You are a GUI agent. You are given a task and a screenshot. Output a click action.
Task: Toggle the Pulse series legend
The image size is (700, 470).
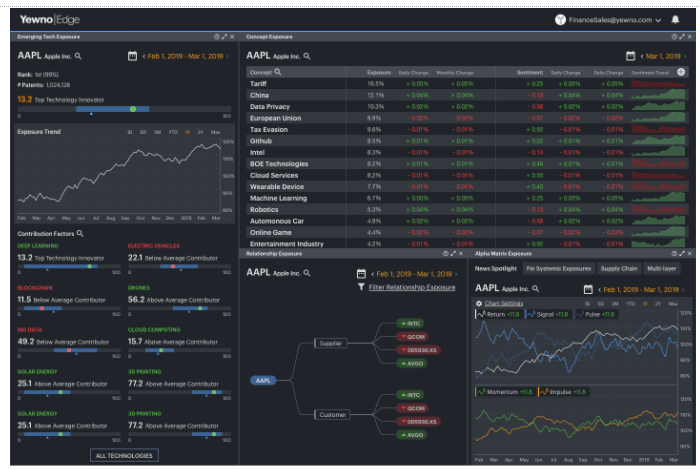point(596,314)
